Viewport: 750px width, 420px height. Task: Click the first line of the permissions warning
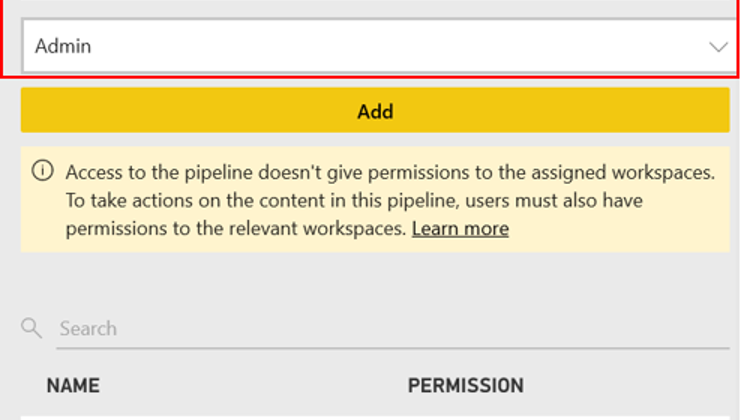click(390, 172)
